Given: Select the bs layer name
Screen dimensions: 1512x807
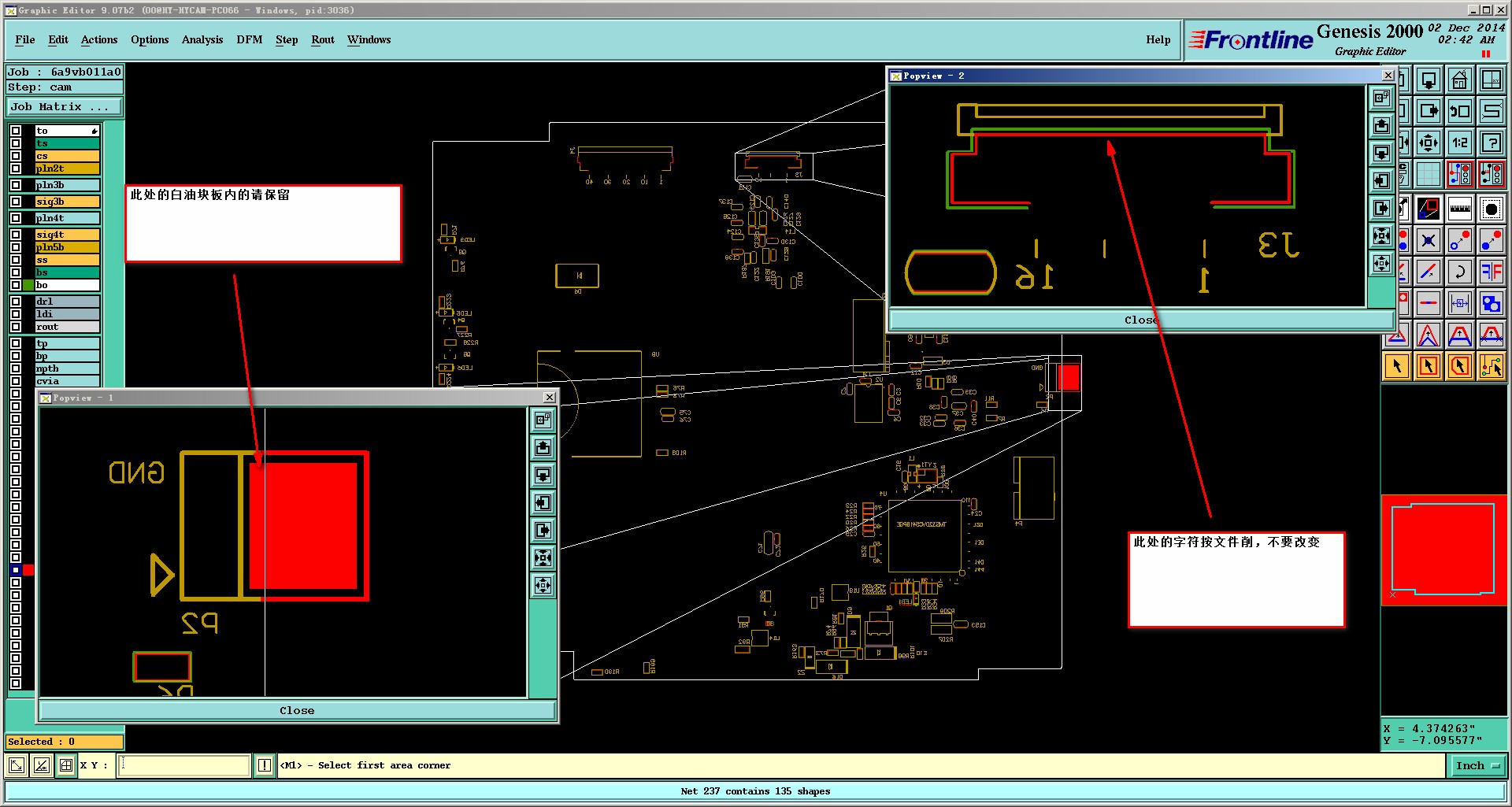Looking at the screenshot, I should [67, 272].
